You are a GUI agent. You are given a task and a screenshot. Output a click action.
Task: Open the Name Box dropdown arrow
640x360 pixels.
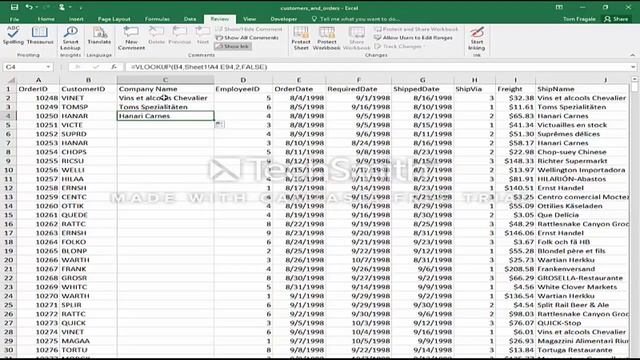click(48, 67)
